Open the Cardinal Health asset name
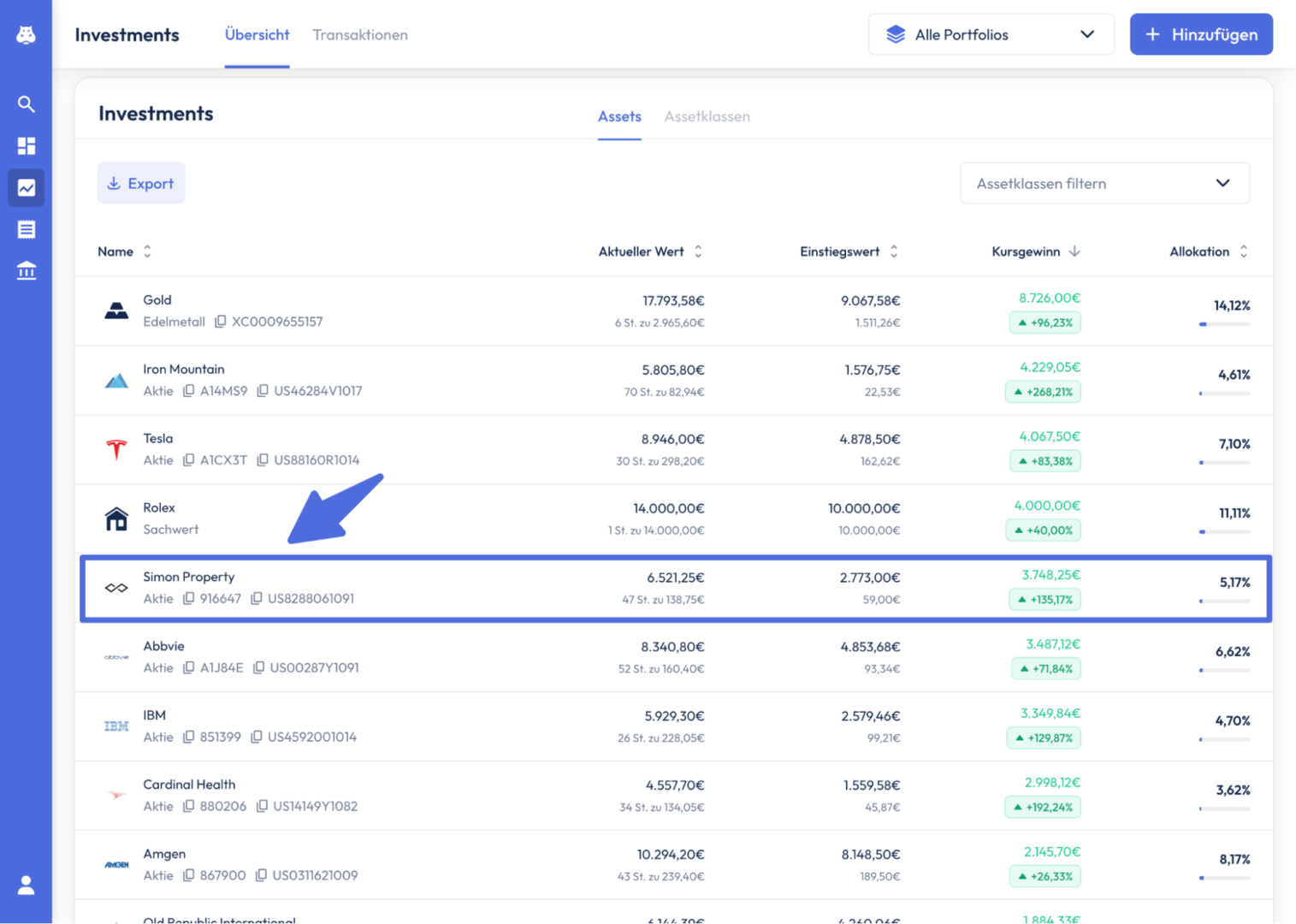Image resolution: width=1296 pixels, height=924 pixels. click(189, 785)
